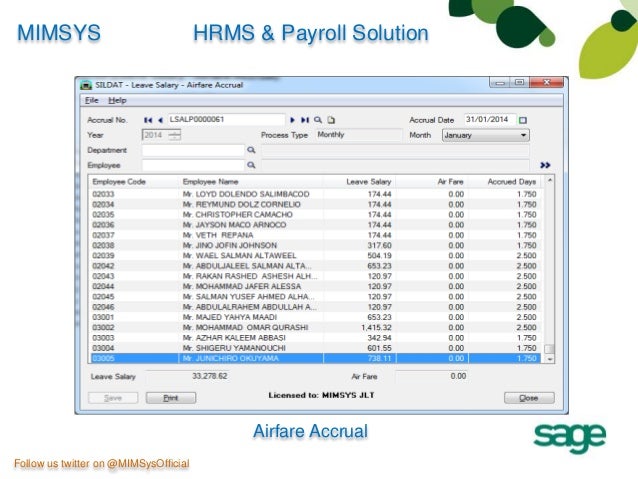Click scrollbar up arrow in grid
The image size is (638, 479).
(x=550, y=180)
